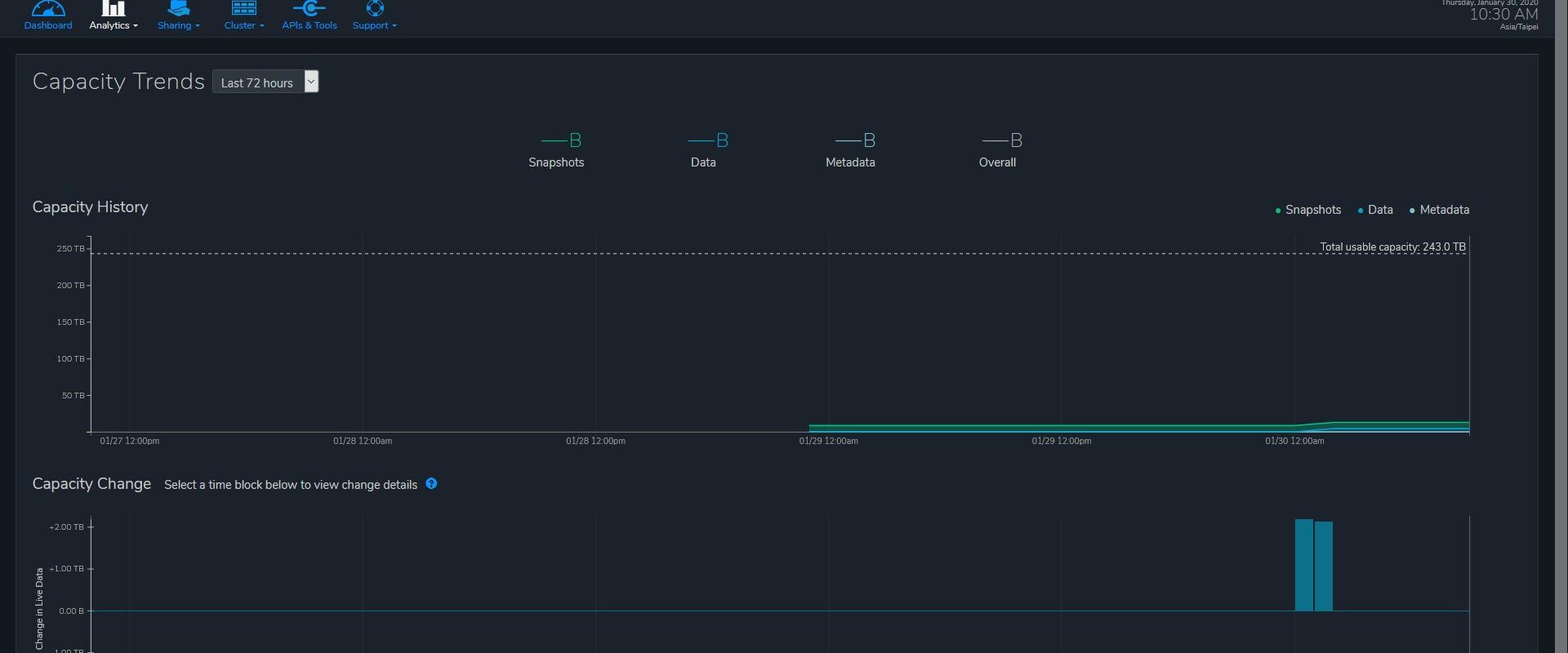Image resolution: width=1568 pixels, height=653 pixels.
Task: Click the 10:30 AM clock
Action: (1503, 15)
